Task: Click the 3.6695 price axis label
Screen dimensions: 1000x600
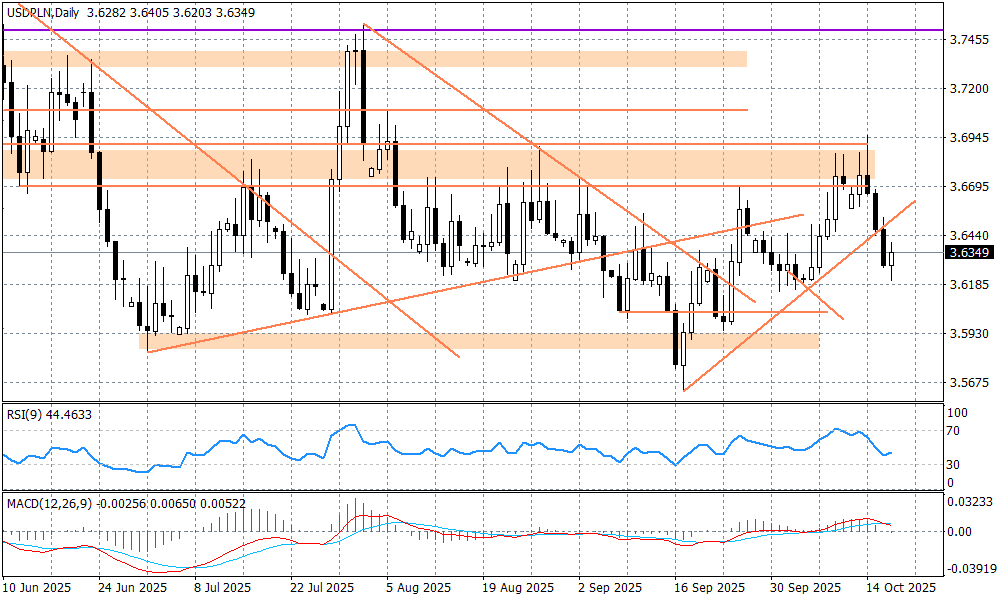Action: click(x=968, y=187)
